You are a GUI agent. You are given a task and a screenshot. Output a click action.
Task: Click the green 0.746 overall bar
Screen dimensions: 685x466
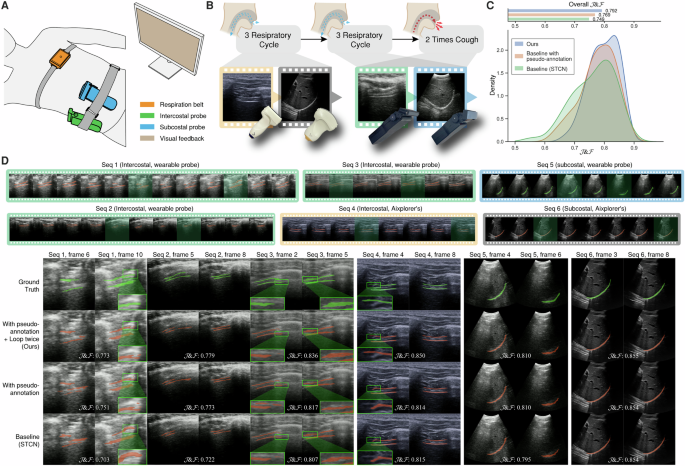click(x=548, y=19)
